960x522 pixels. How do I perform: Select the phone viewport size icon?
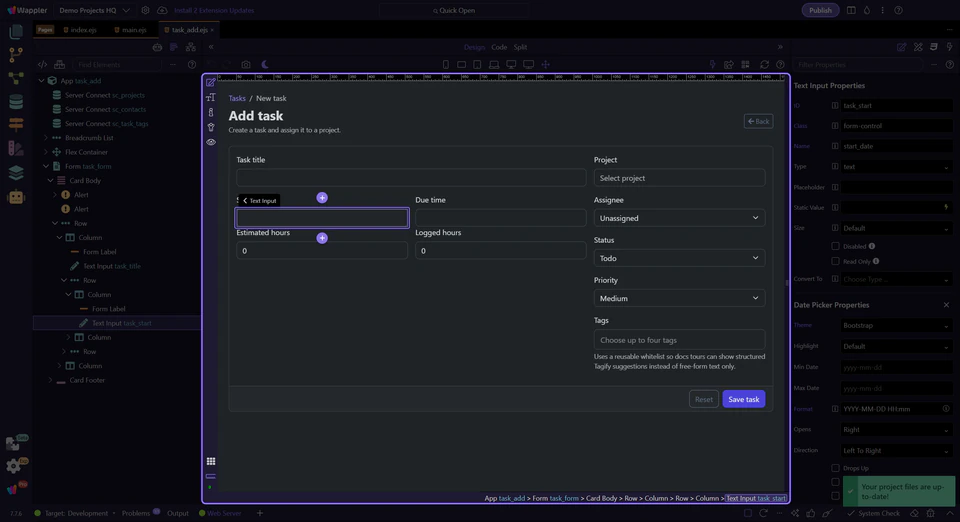tap(446, 64)
